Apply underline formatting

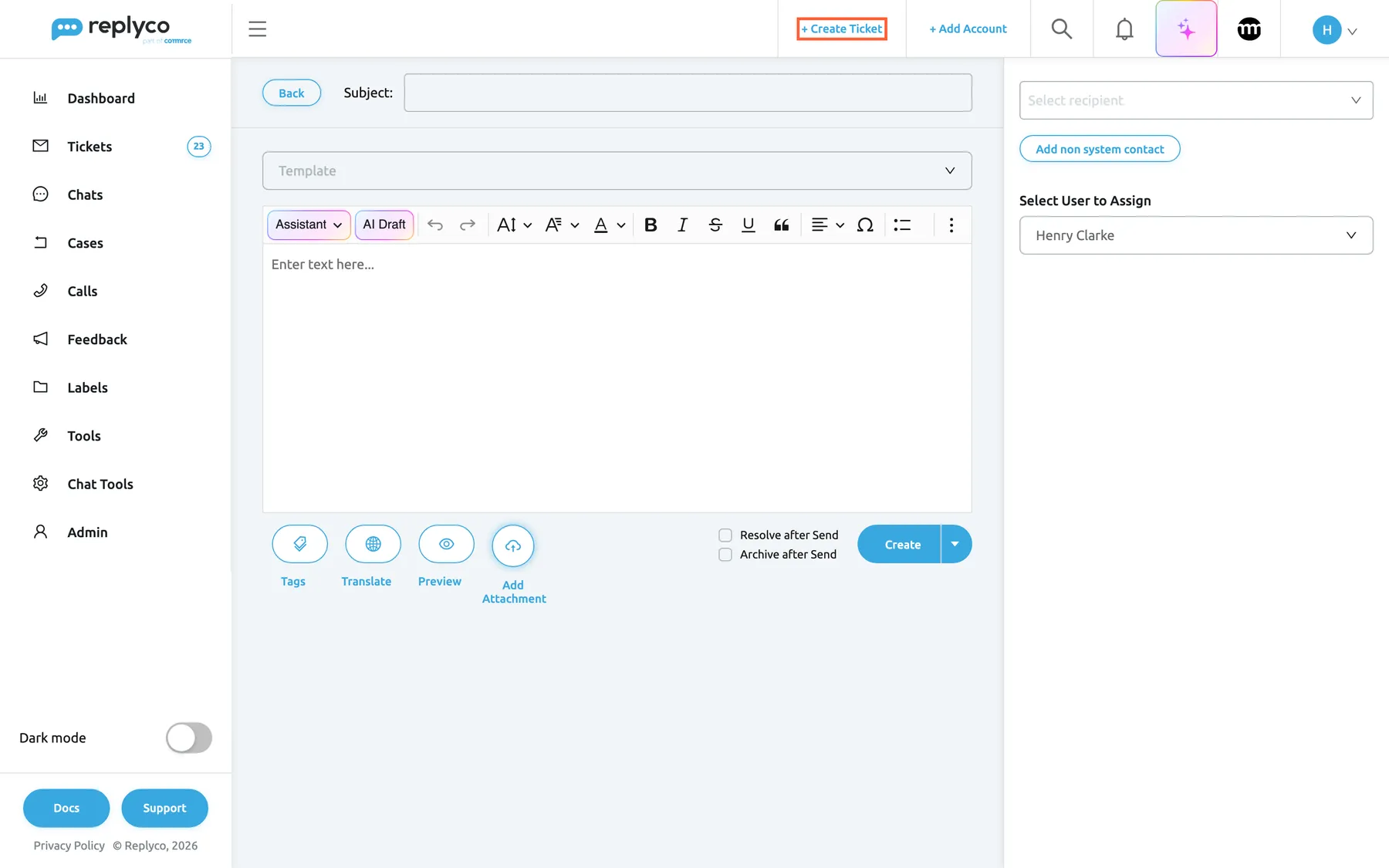(748, 225)
